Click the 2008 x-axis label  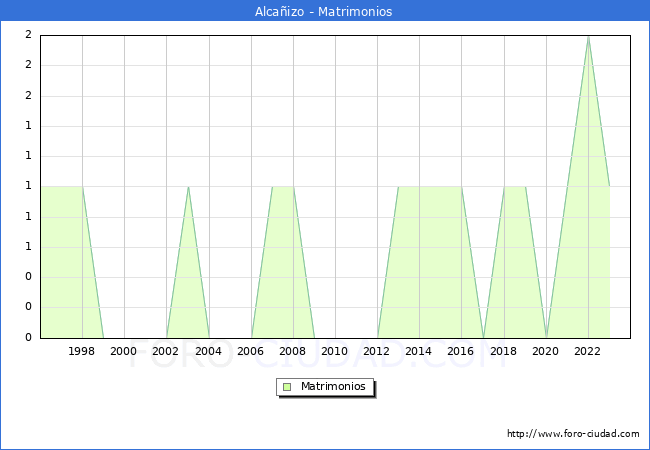coord(293,351)
